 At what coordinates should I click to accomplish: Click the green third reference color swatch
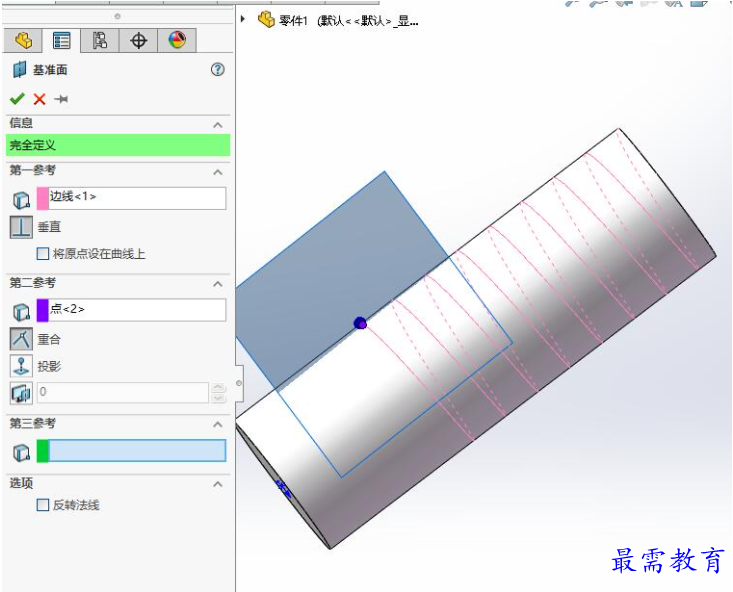click(x=43, y=451)
